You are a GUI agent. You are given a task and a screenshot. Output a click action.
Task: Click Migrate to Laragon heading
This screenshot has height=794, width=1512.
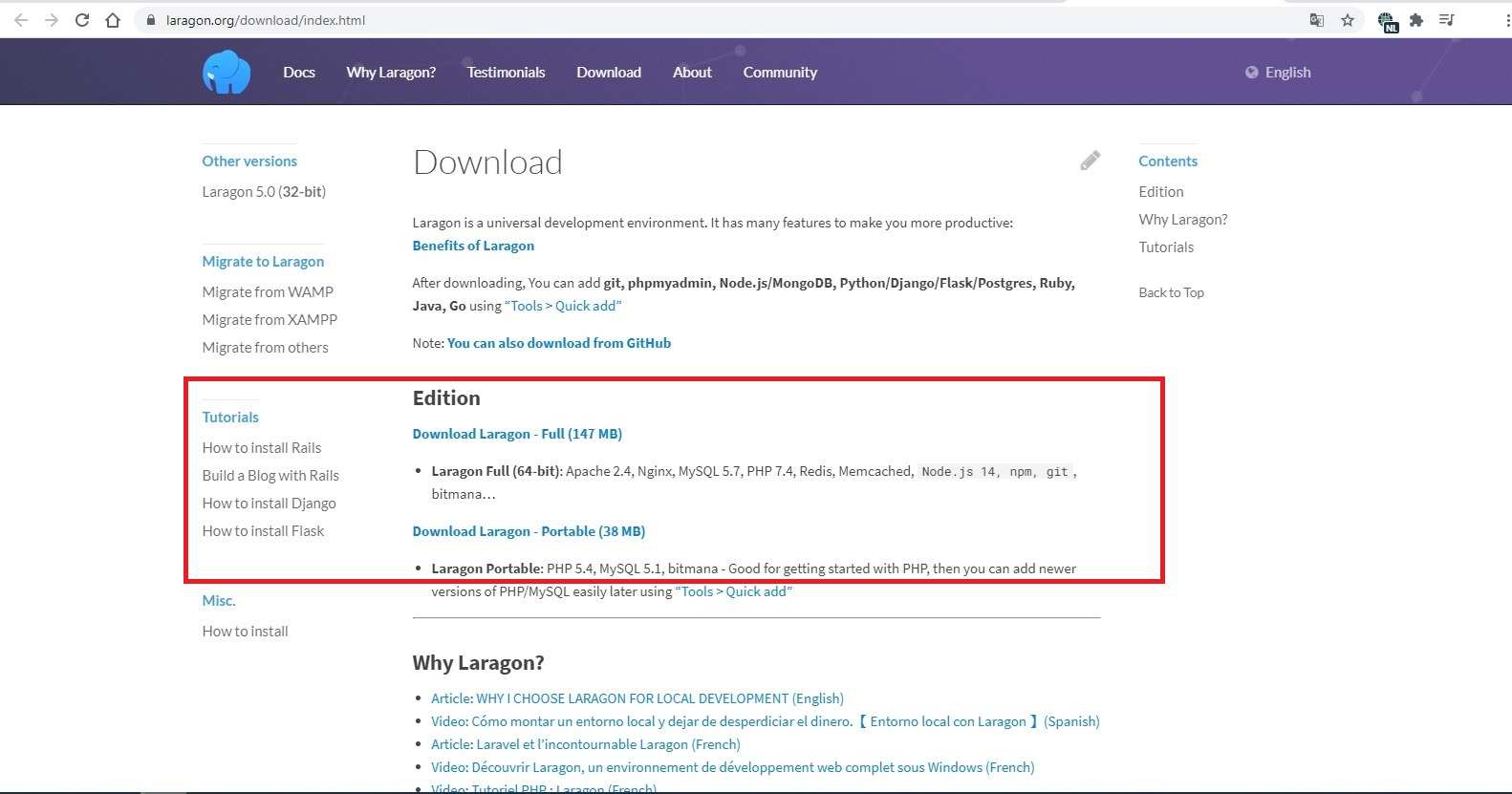click(x=263, y=262)
